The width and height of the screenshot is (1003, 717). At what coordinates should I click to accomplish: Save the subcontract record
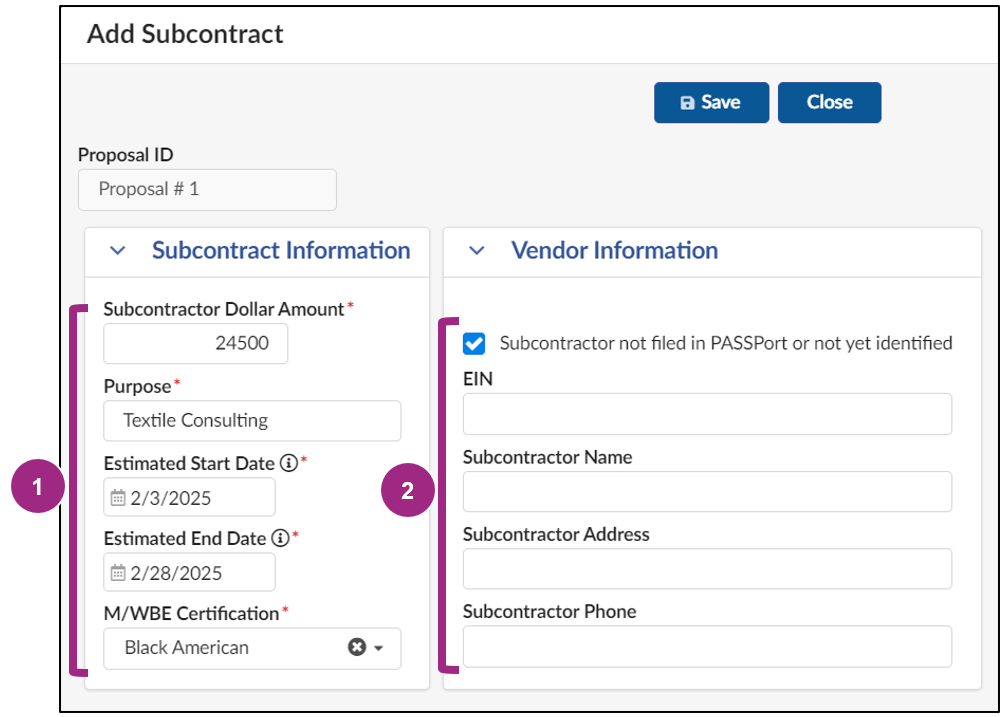pyautogui.click(x=711, y=102)
